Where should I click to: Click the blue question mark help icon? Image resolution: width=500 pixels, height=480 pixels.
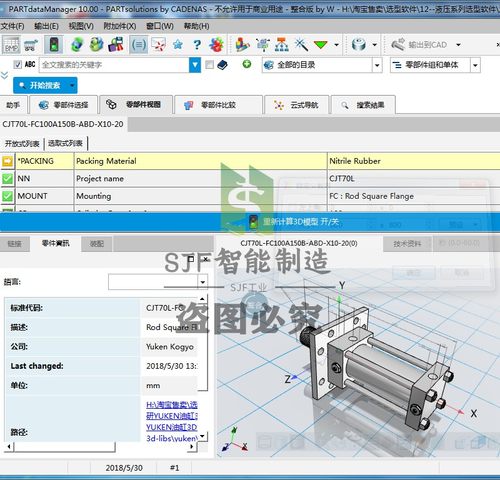pos(197,45)
